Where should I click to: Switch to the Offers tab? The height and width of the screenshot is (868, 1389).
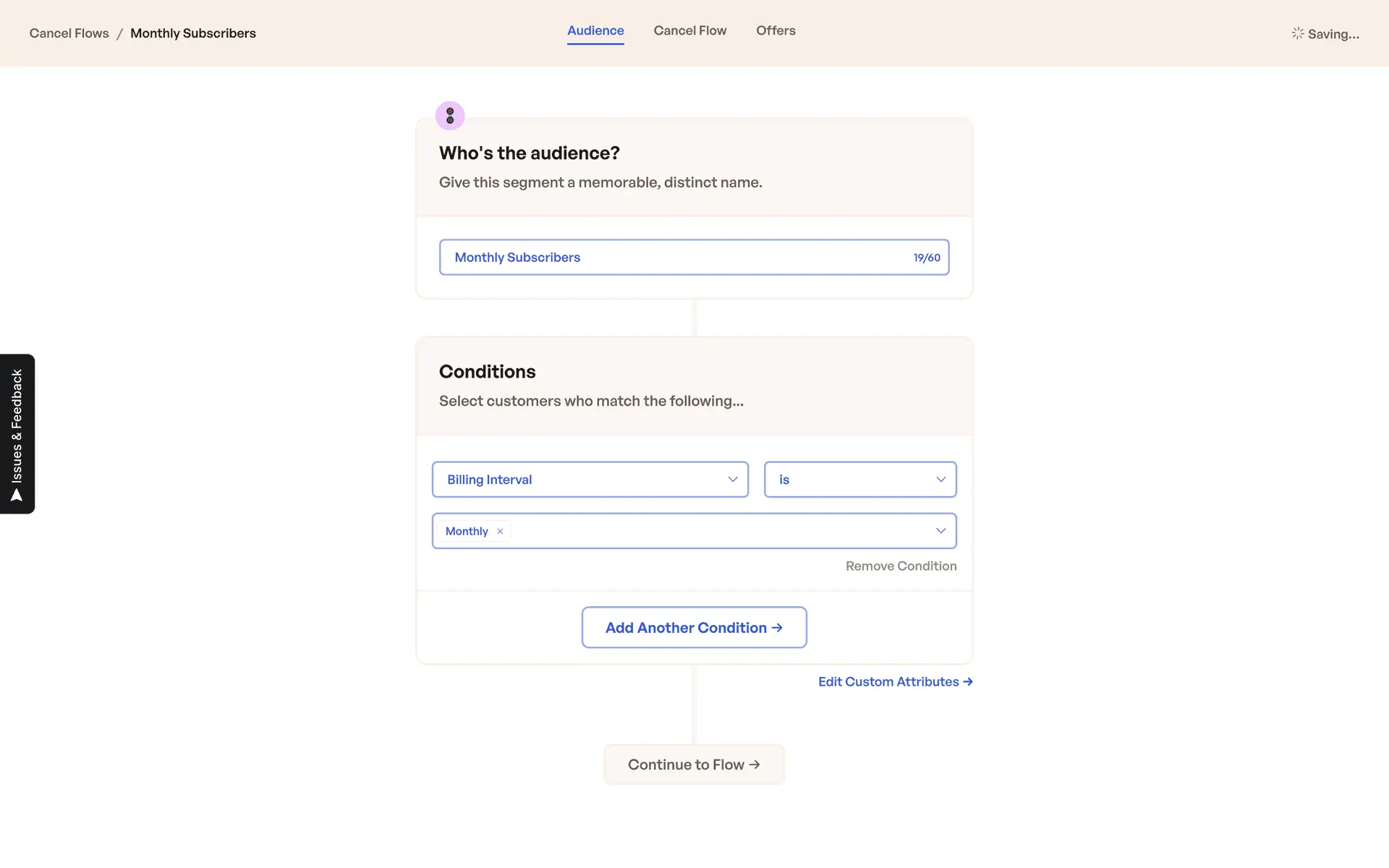click(776, 30)
